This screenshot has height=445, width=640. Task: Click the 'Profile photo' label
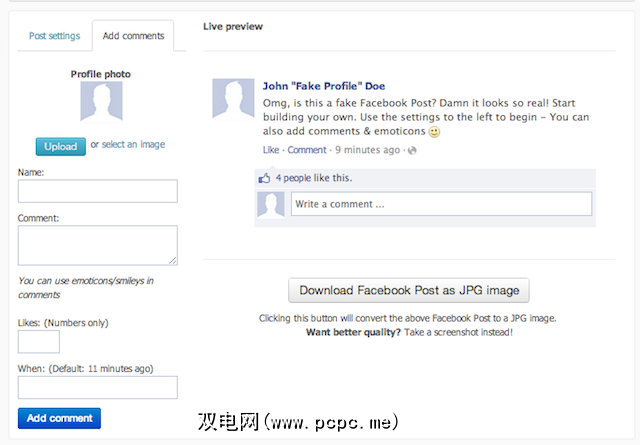[101, 74]
